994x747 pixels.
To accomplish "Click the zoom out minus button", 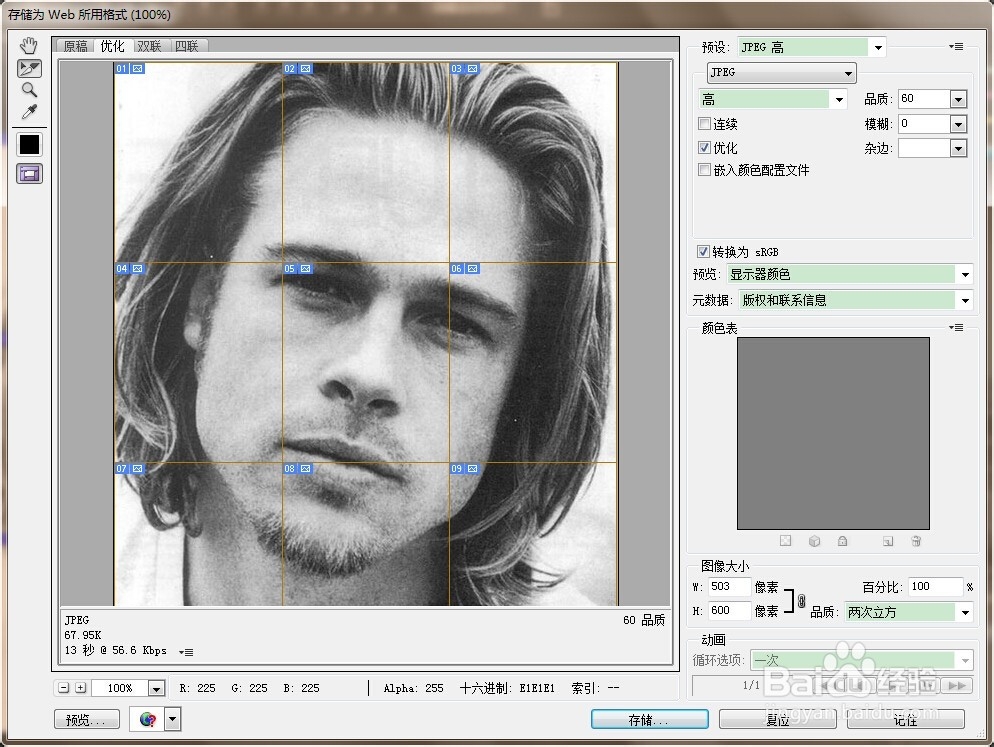I will click(x=63, y=687).
